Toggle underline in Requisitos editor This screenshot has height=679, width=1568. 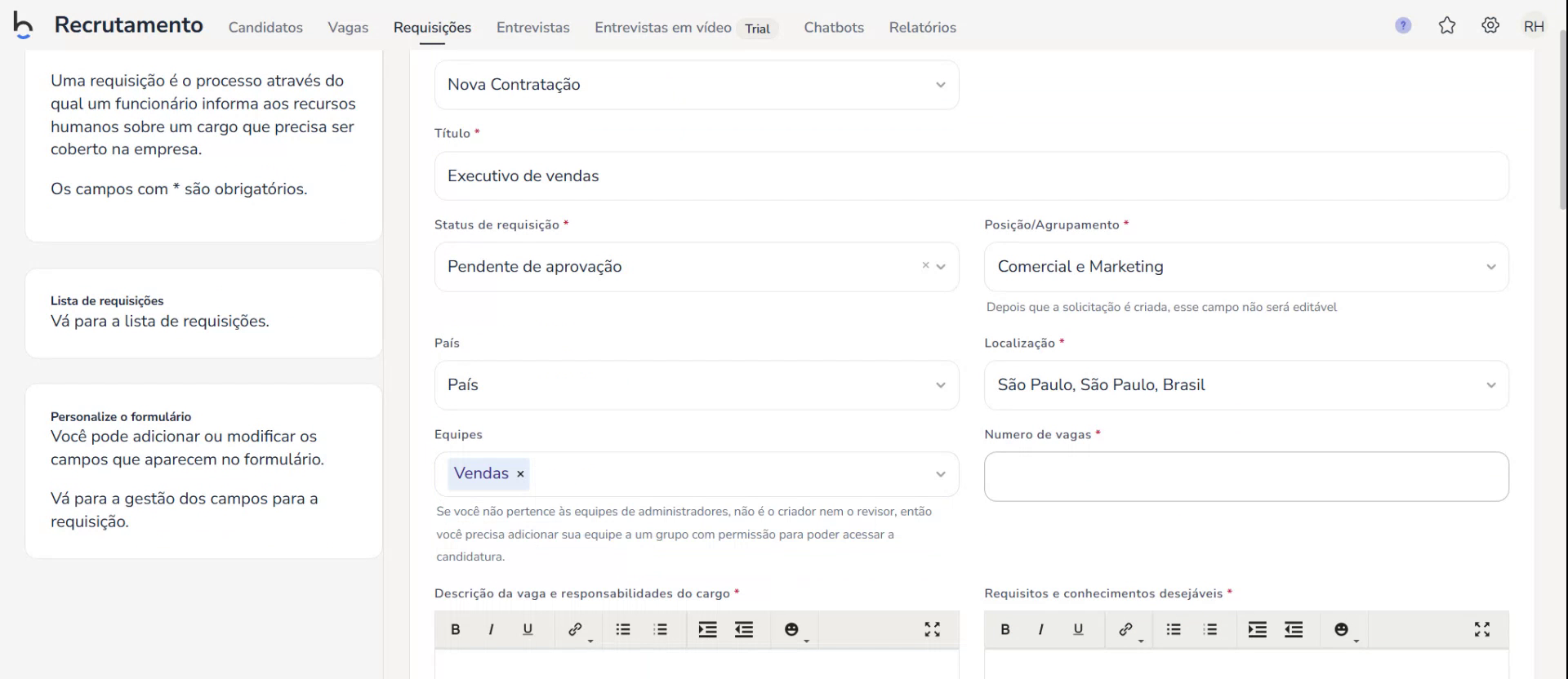[x=1078, y=629]
